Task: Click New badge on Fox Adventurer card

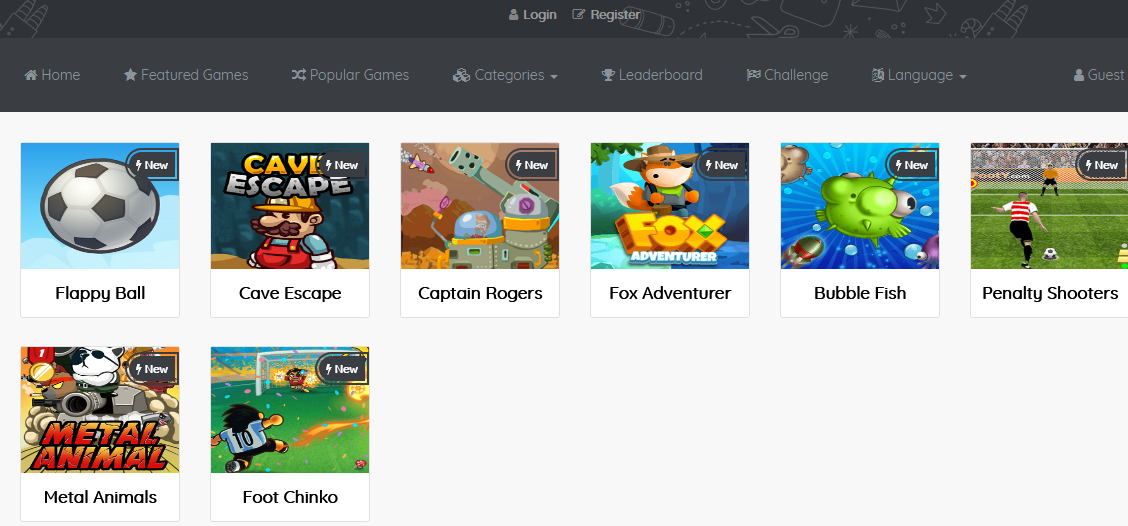Action: [x=722, y=165]
